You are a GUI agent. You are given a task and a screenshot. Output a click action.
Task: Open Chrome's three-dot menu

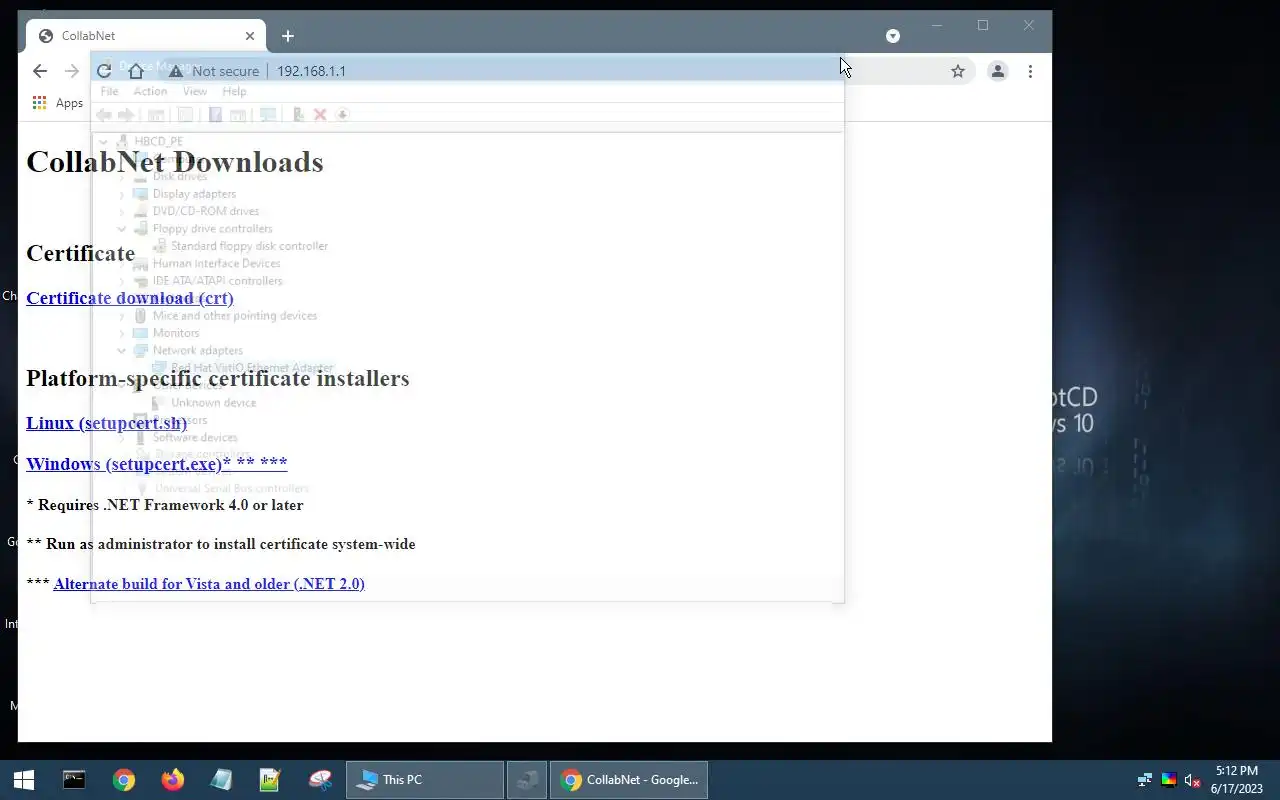(1030, 71)
